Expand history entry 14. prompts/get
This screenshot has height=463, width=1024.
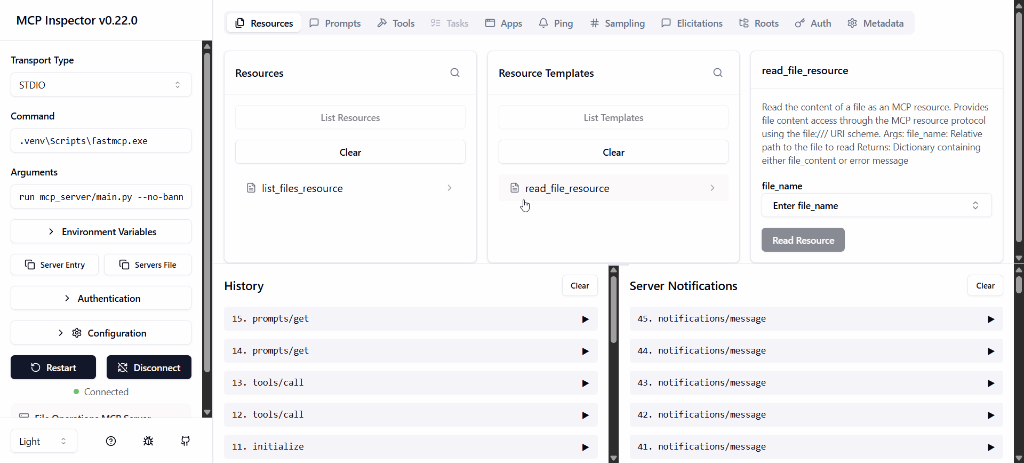(411, 351)
